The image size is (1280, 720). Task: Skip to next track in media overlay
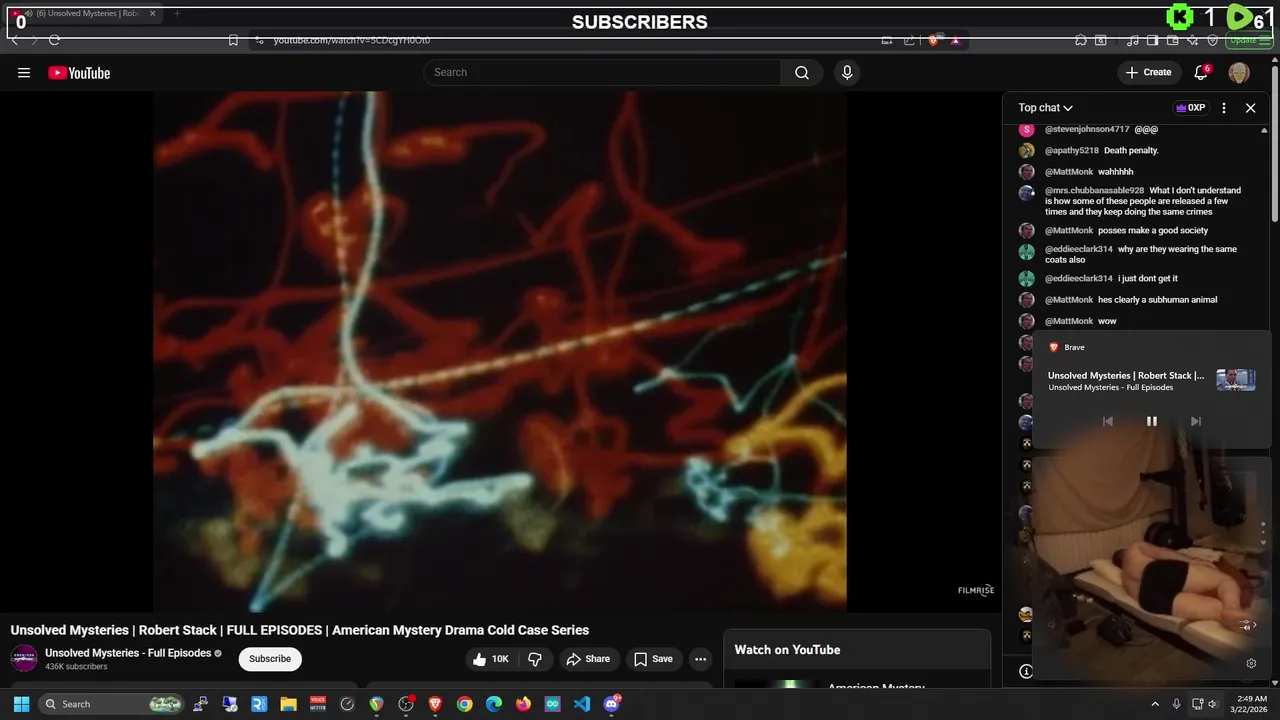pos(1196,421)
